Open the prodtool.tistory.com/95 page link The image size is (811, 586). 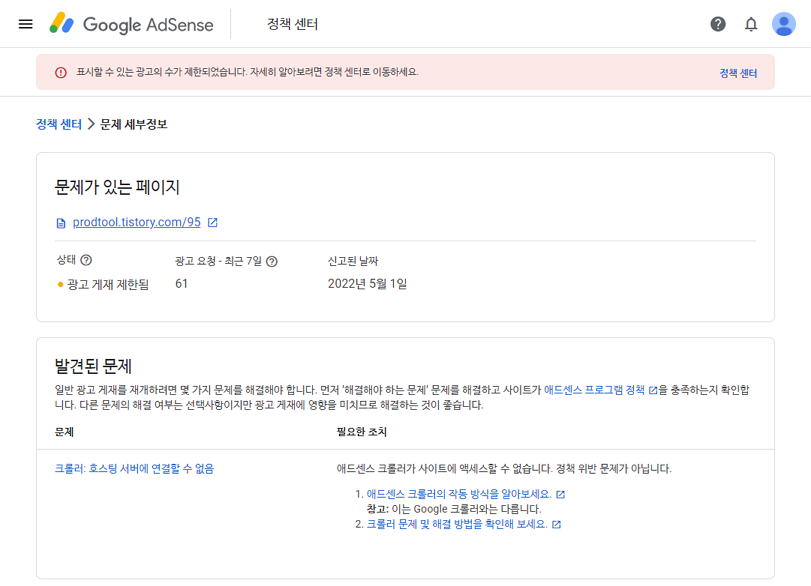(137, 222)
